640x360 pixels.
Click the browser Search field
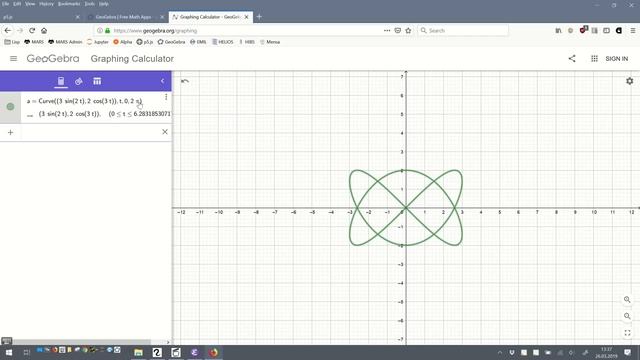pyautogui.click(x=463, y=31)
